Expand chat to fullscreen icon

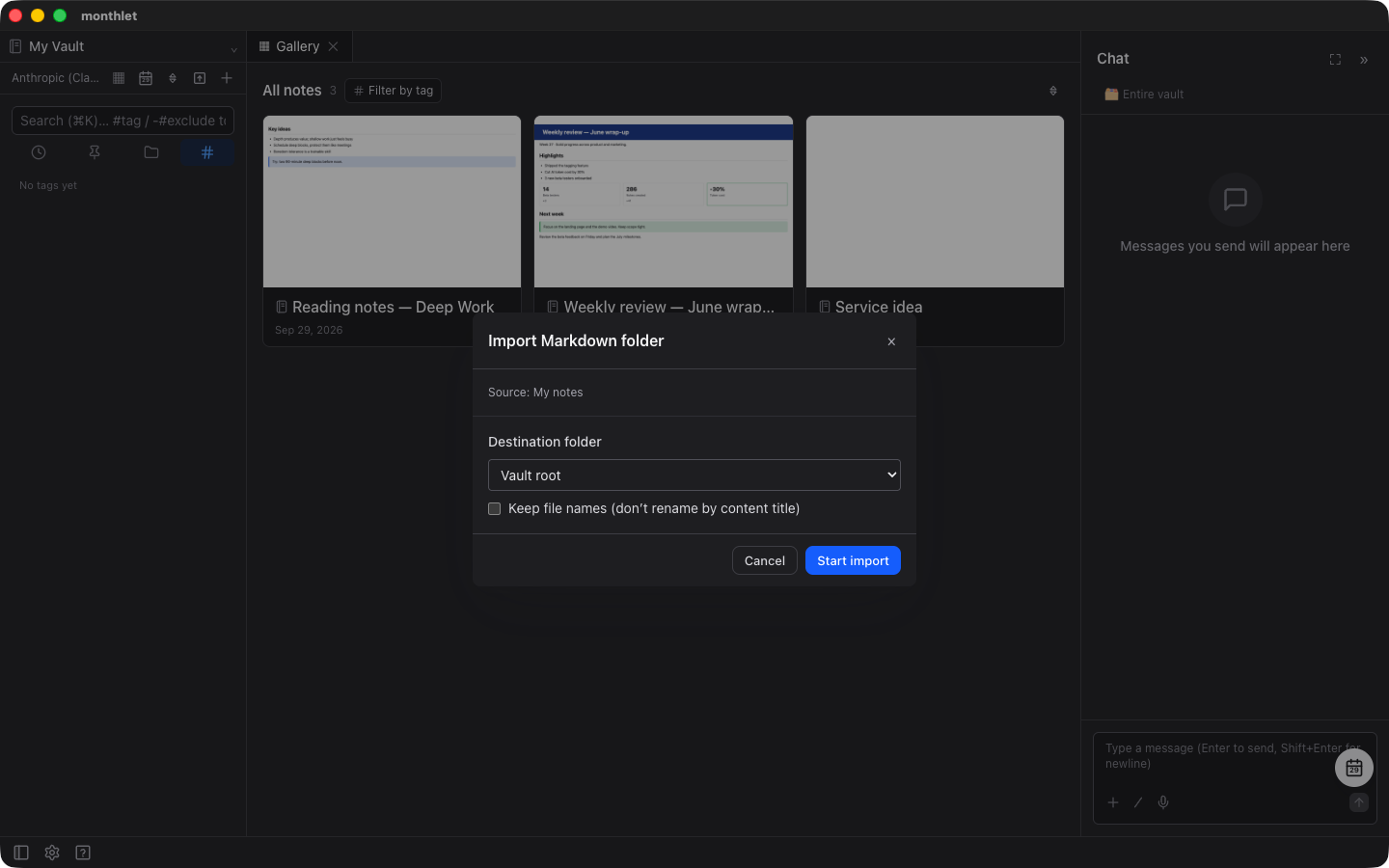[1335, 60]
